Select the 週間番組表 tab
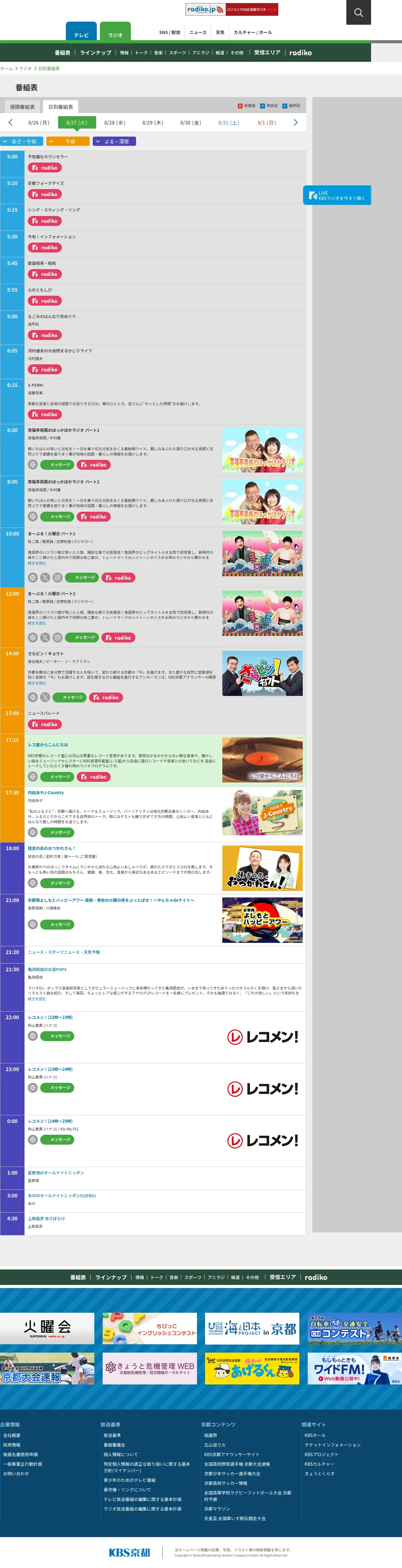The width and height of the screenshot is (402, 1568). pyautogui.click(x=22, y=107)
